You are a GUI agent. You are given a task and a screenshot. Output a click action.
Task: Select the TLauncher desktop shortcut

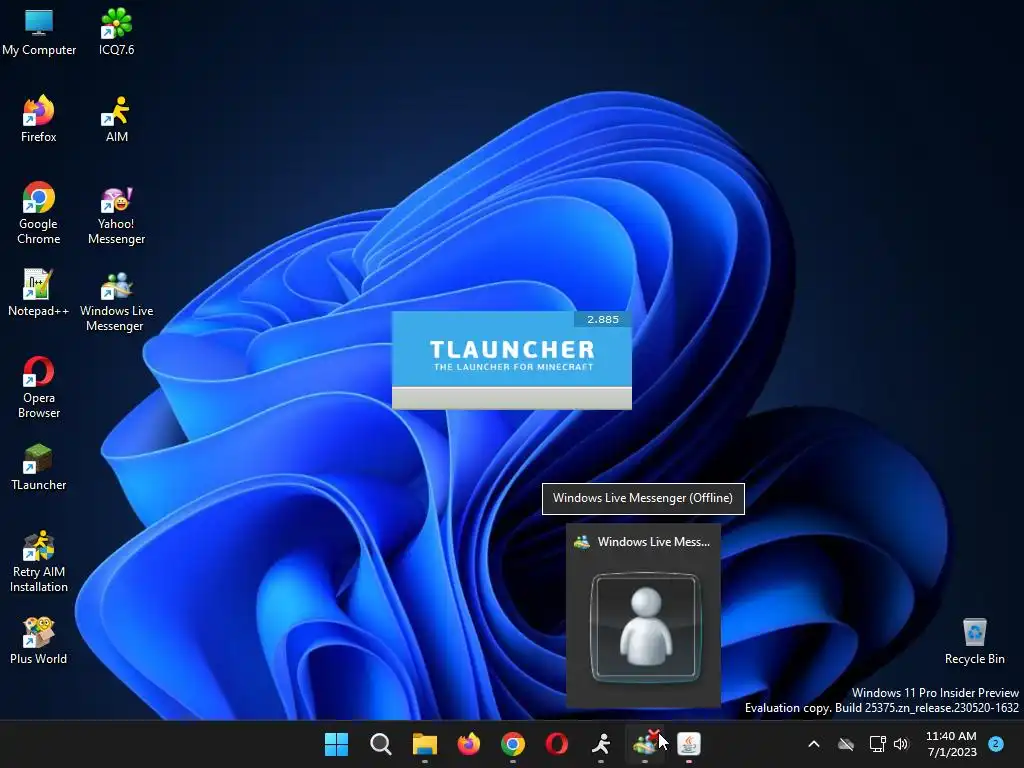39,468
